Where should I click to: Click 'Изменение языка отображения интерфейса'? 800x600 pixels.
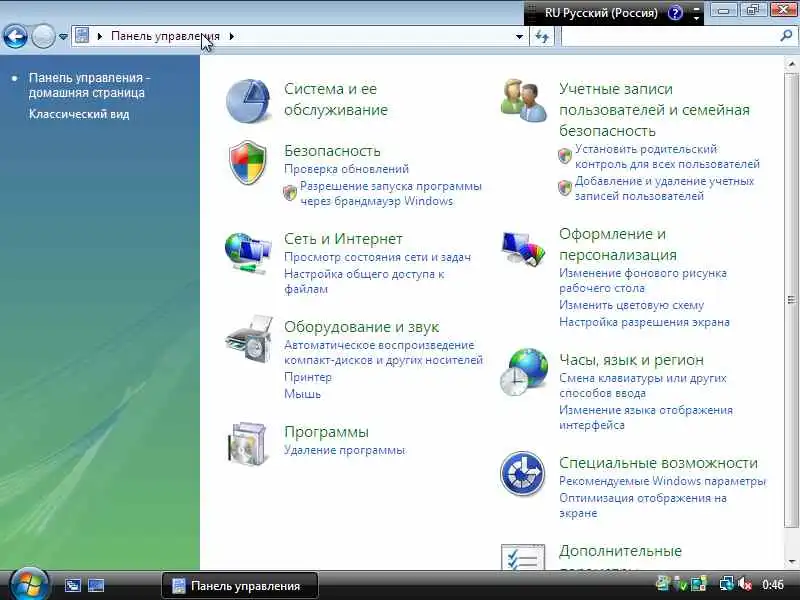pos(646,417)
